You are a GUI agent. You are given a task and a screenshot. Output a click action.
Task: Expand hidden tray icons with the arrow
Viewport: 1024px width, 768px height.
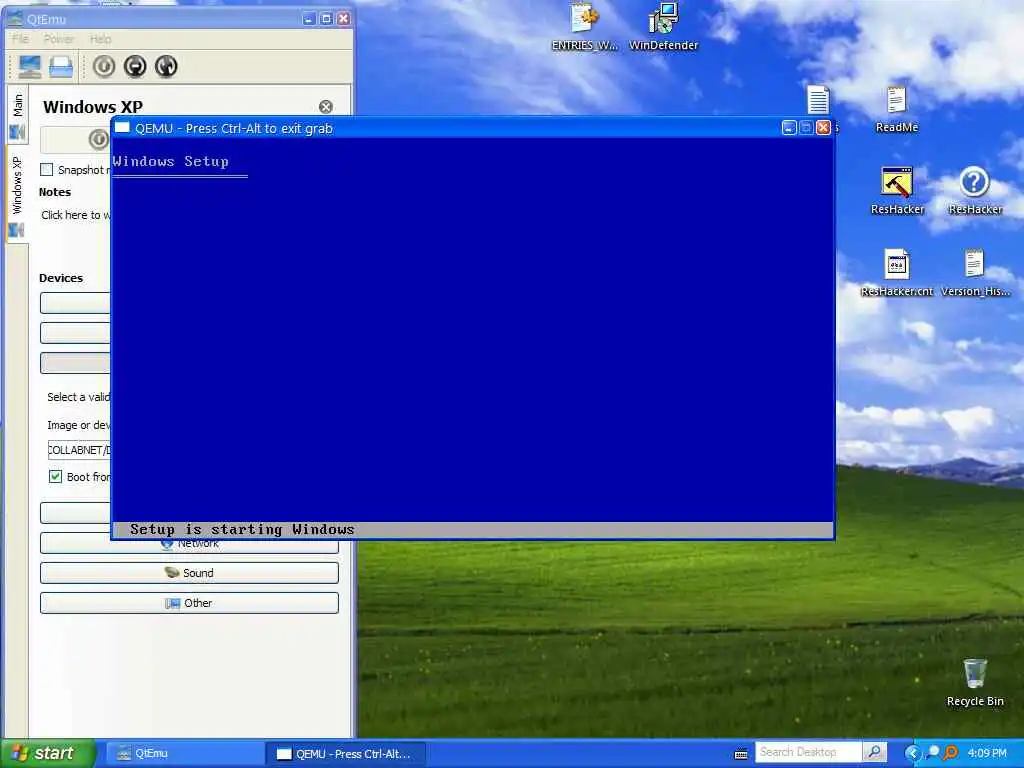click(x=912, y=753)
